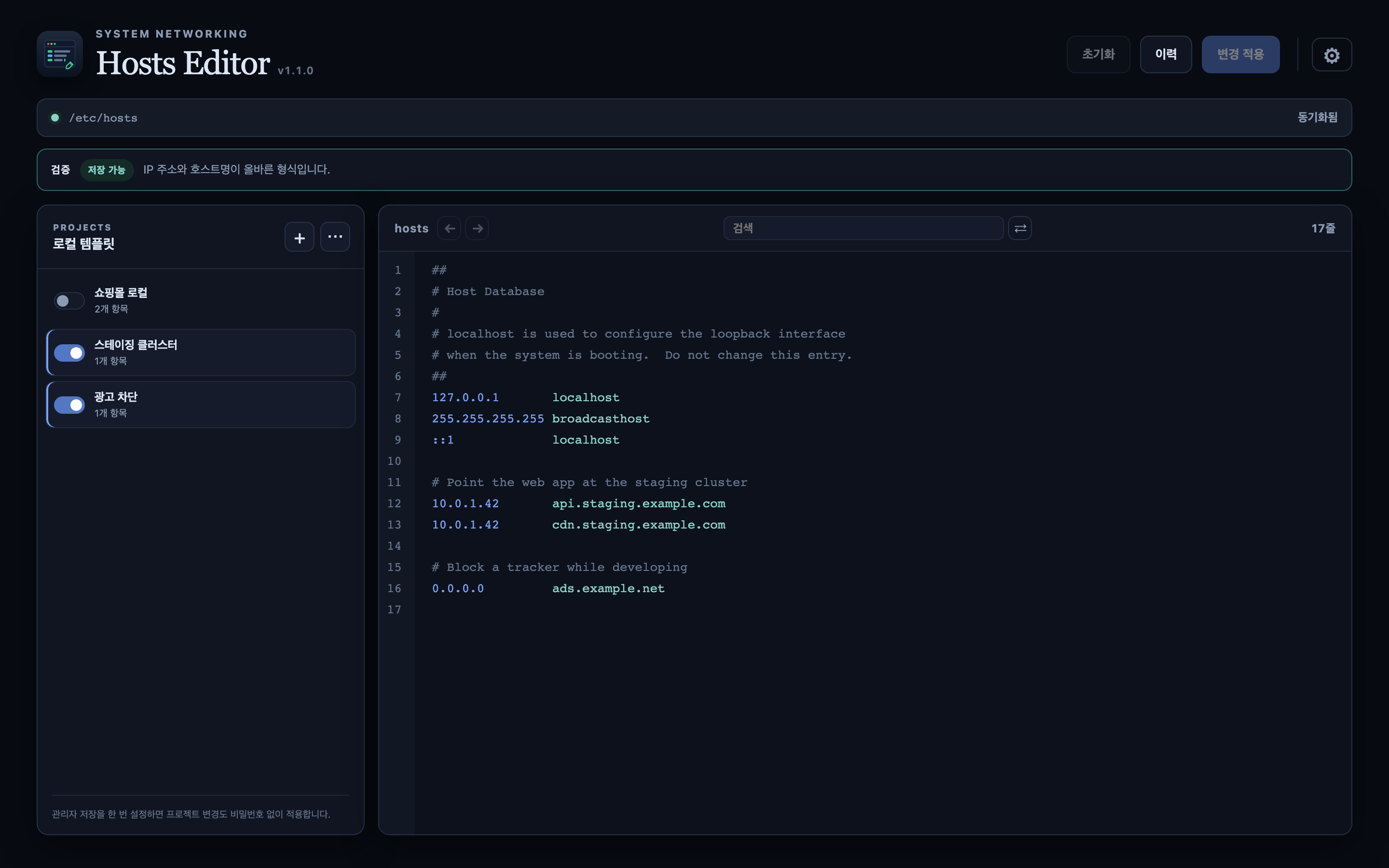Open the settings gear icon
Image resolution: width=1389 pixels, height=868 pixels.
point(1332,55)
